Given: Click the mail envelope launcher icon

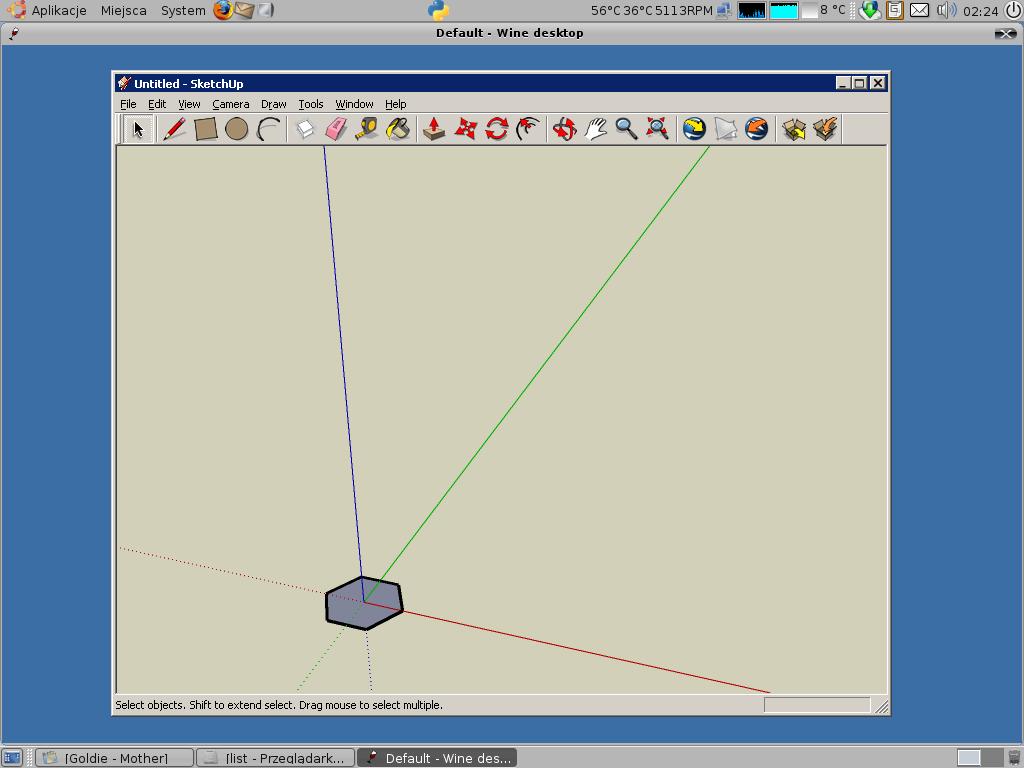Looking at the screenshot, I should 244,10.
